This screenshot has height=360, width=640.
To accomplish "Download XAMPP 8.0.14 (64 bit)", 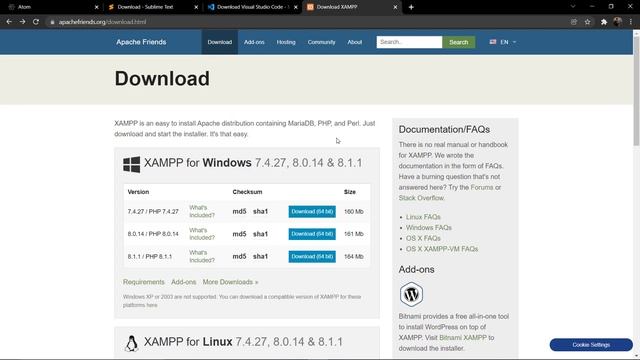I will [312, 234].
